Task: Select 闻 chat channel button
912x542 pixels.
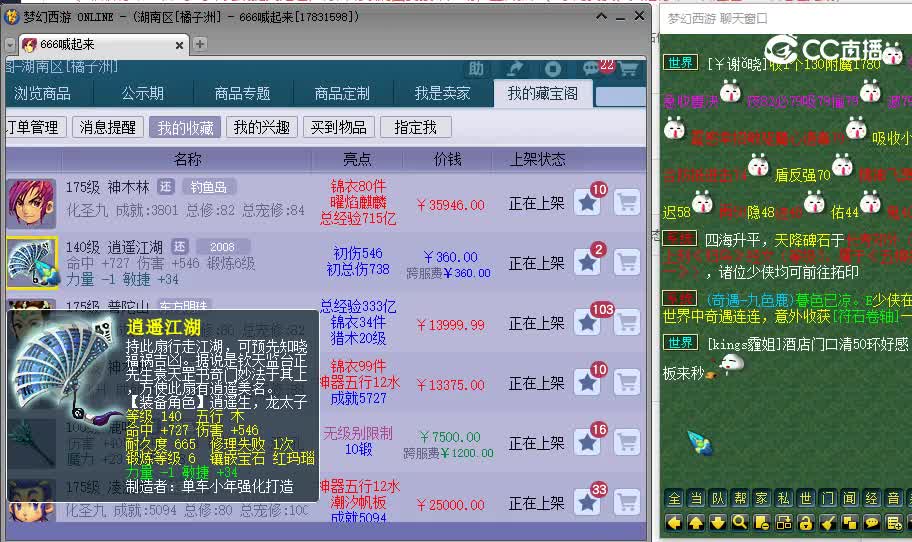Action: 850,498
